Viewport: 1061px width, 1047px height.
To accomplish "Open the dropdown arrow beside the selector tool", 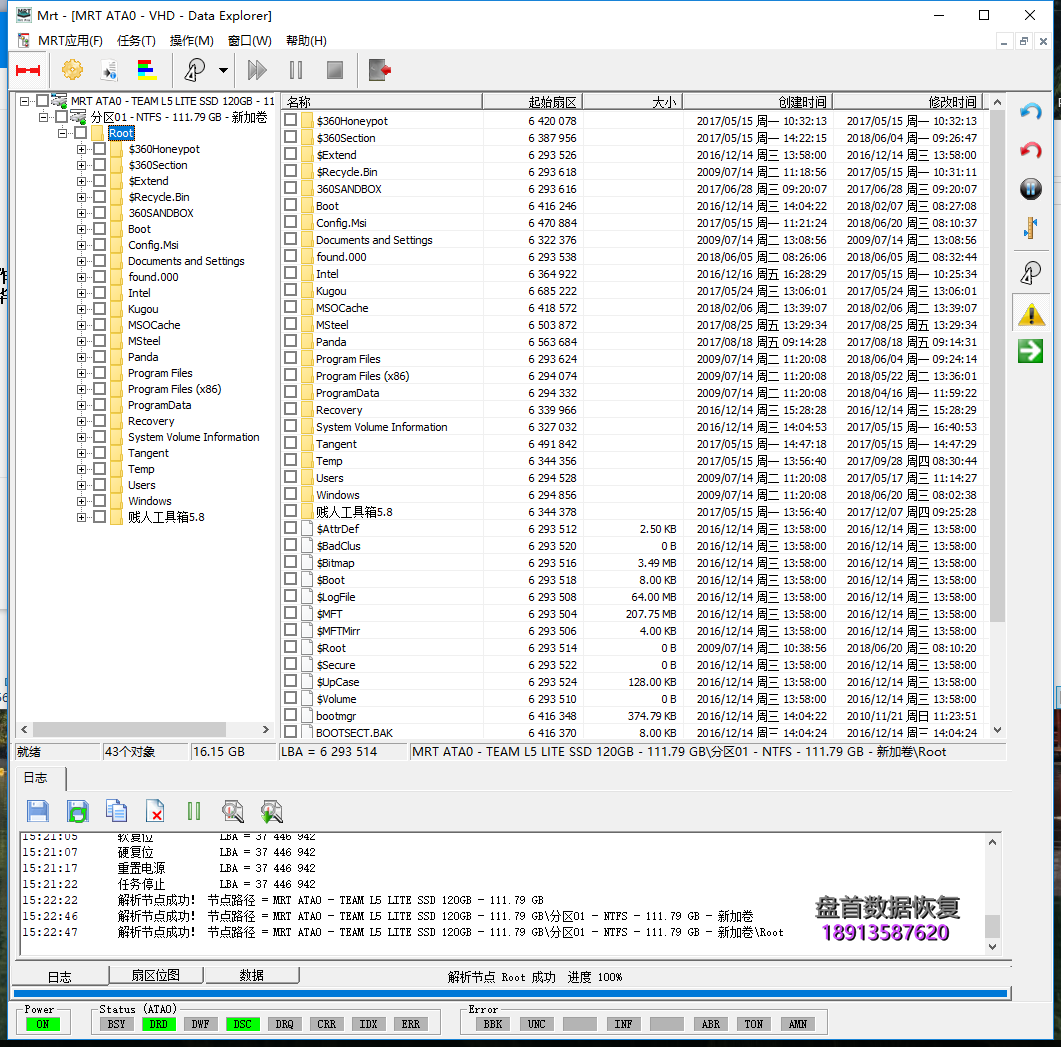I will tap(222, 70).
